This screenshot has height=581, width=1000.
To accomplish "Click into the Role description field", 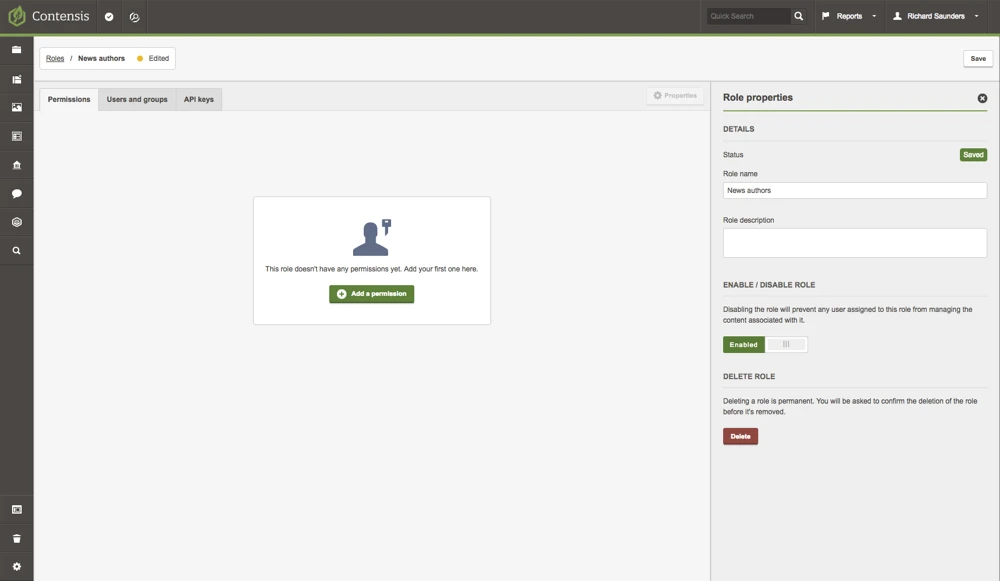I will click(x=854, y=243).
